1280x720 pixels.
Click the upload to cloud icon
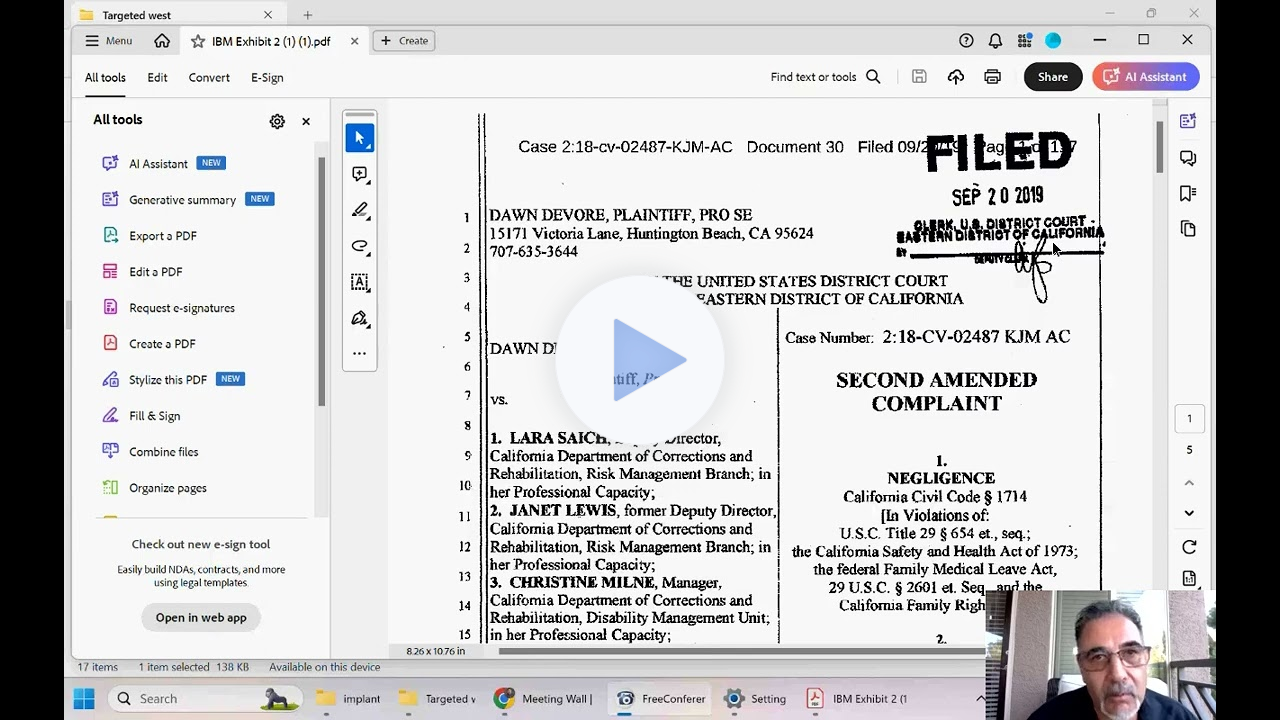click(x=956, y=77)
